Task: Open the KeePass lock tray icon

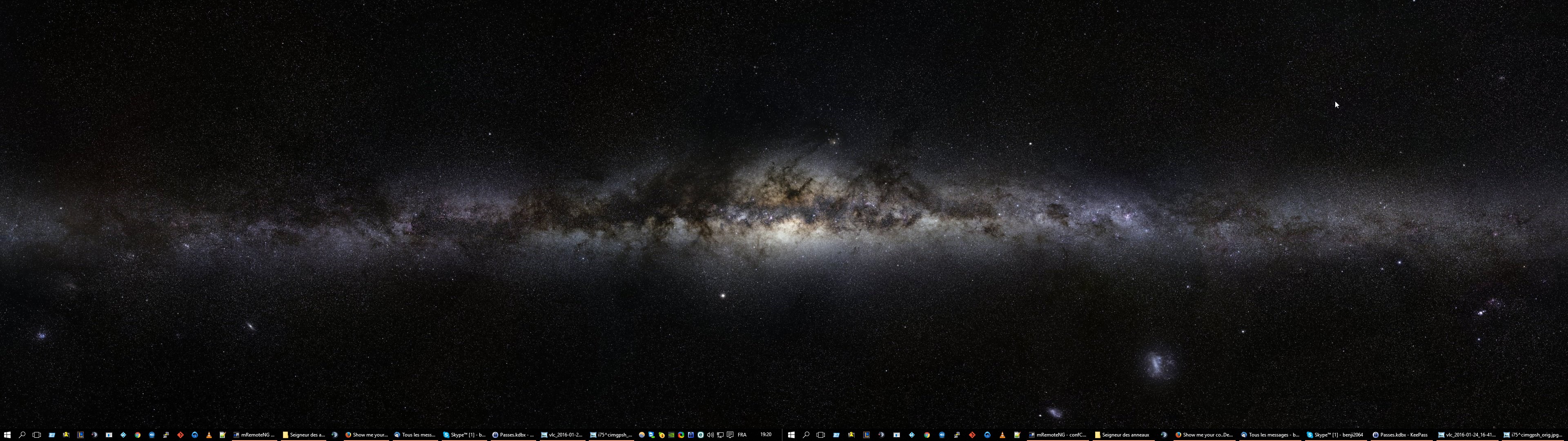Action: tap(691, 435)
